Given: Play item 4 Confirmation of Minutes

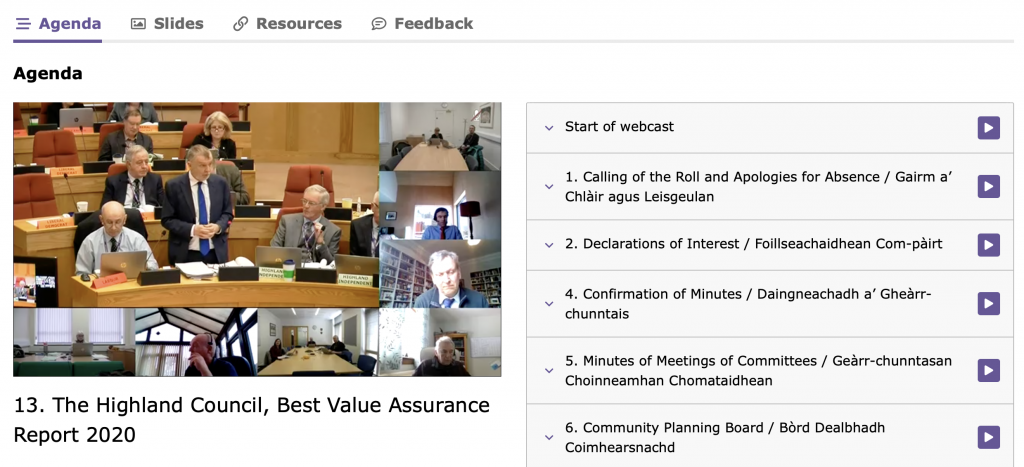Looking at the screenshot, I should 988,304.
